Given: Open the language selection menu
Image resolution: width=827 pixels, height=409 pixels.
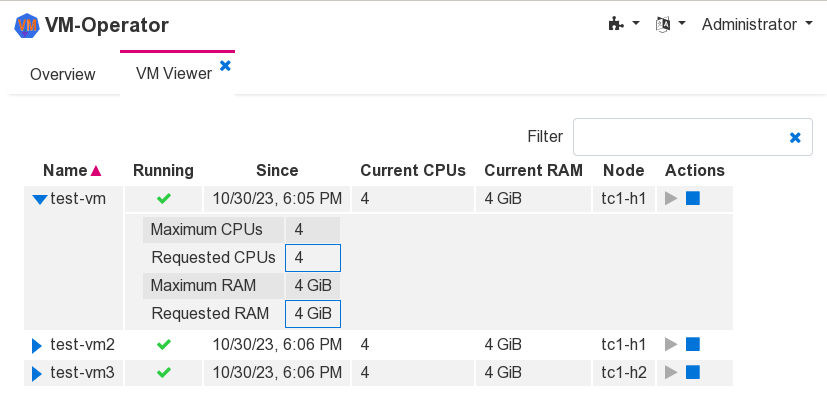Looking at the screenshot, I should [x=668, y=24].
